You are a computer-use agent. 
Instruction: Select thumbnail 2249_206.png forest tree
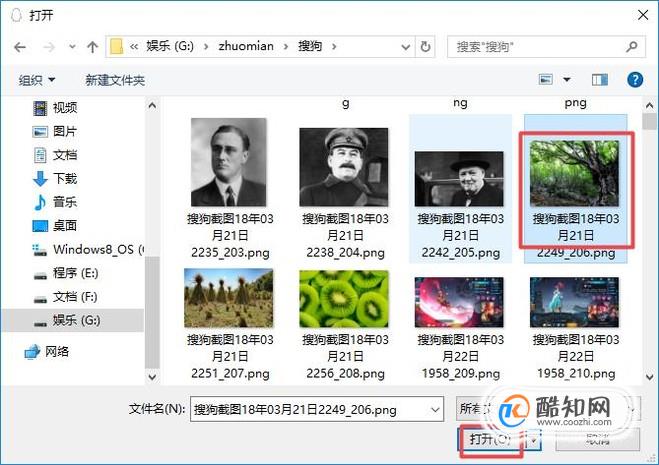(574, 173)
